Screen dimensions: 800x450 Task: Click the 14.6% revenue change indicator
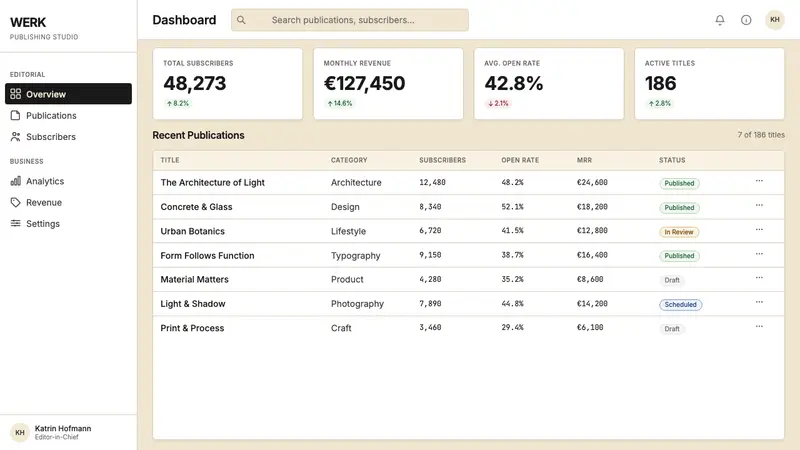coord(340,103)
